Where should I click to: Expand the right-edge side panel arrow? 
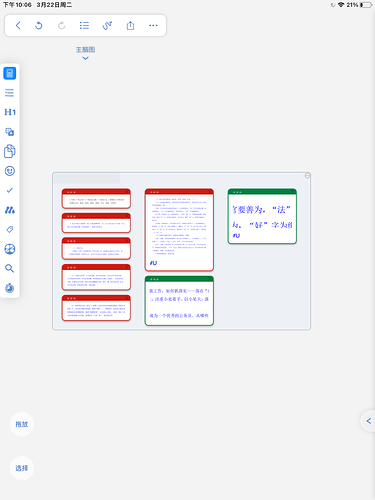368,421
